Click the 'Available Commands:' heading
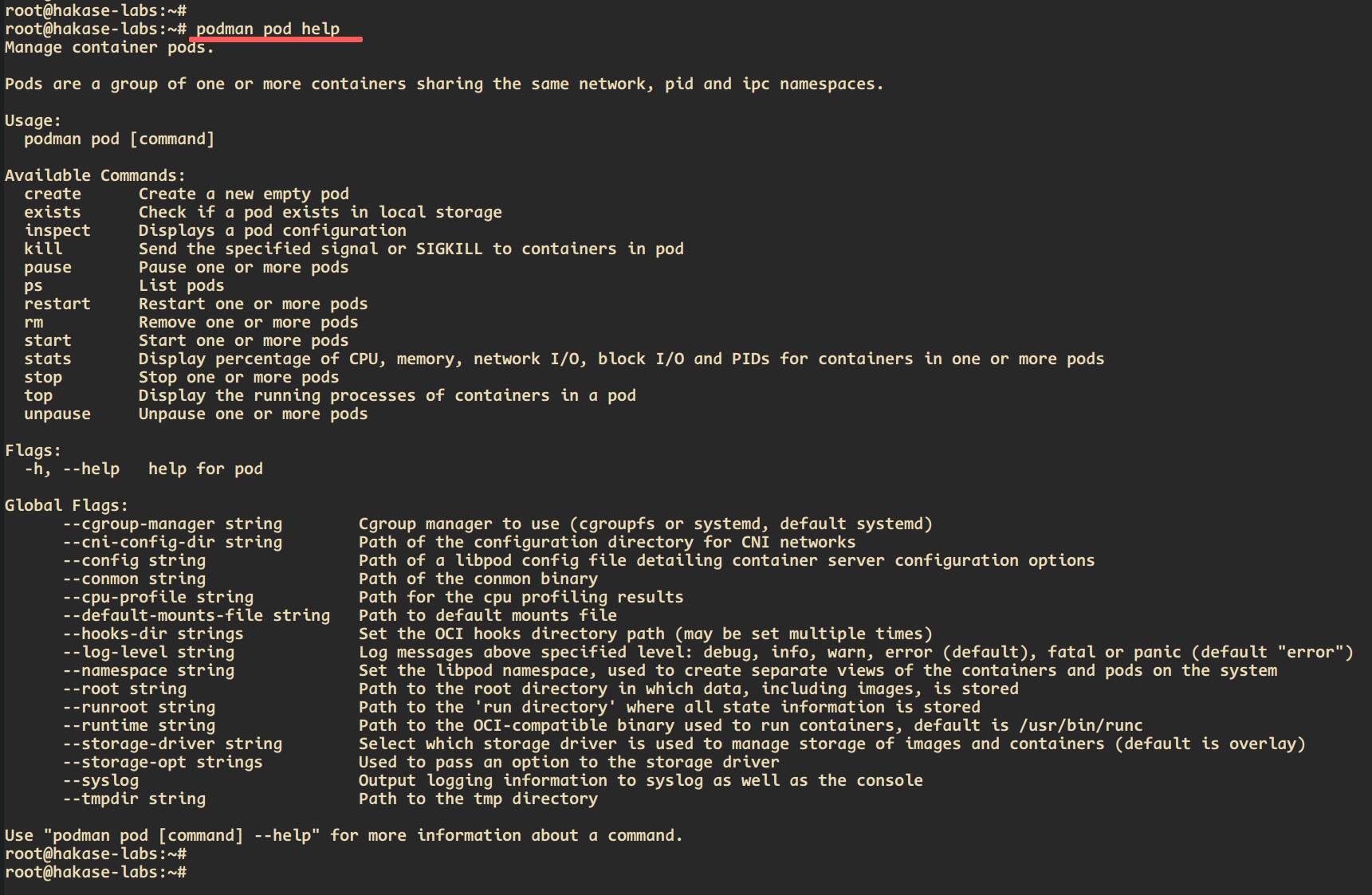Screen dimensions: 1372x895 [x=95, y=175]
